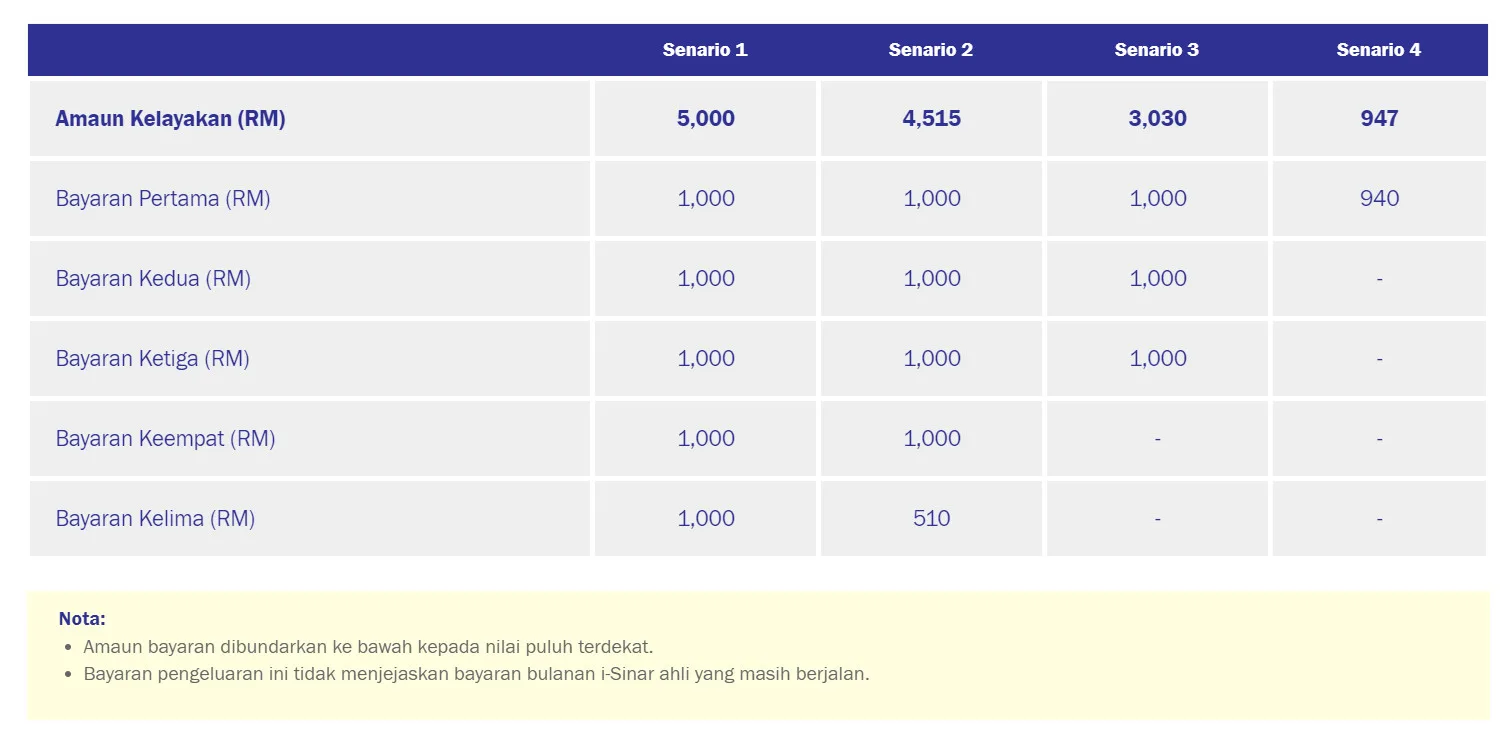1511x746 pixels.
Task: Click the Bayaran Kedua (RM) row label
Action: pyautogui.click(x=153, y=279)
